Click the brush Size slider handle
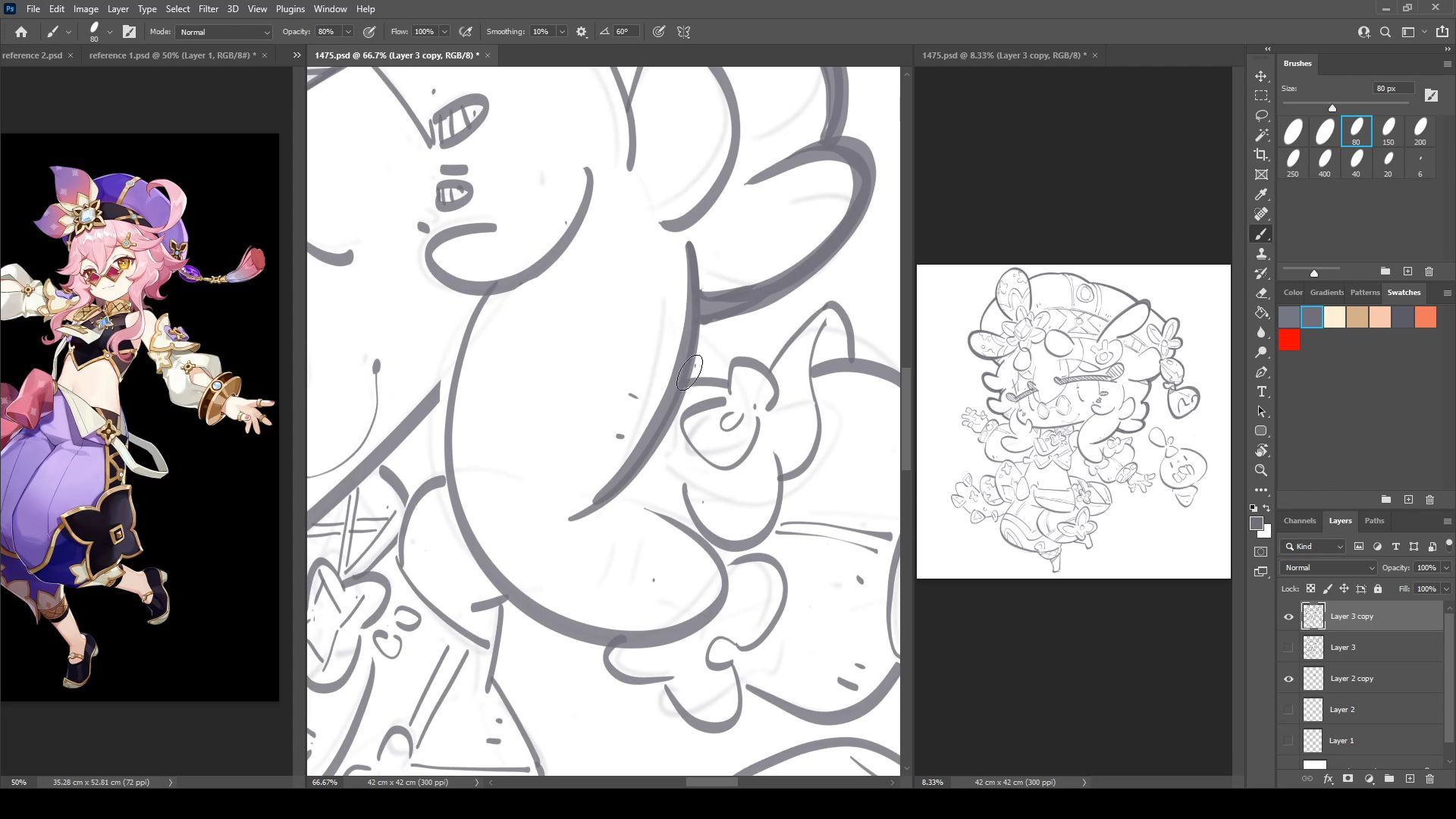 coord(1332,108)
